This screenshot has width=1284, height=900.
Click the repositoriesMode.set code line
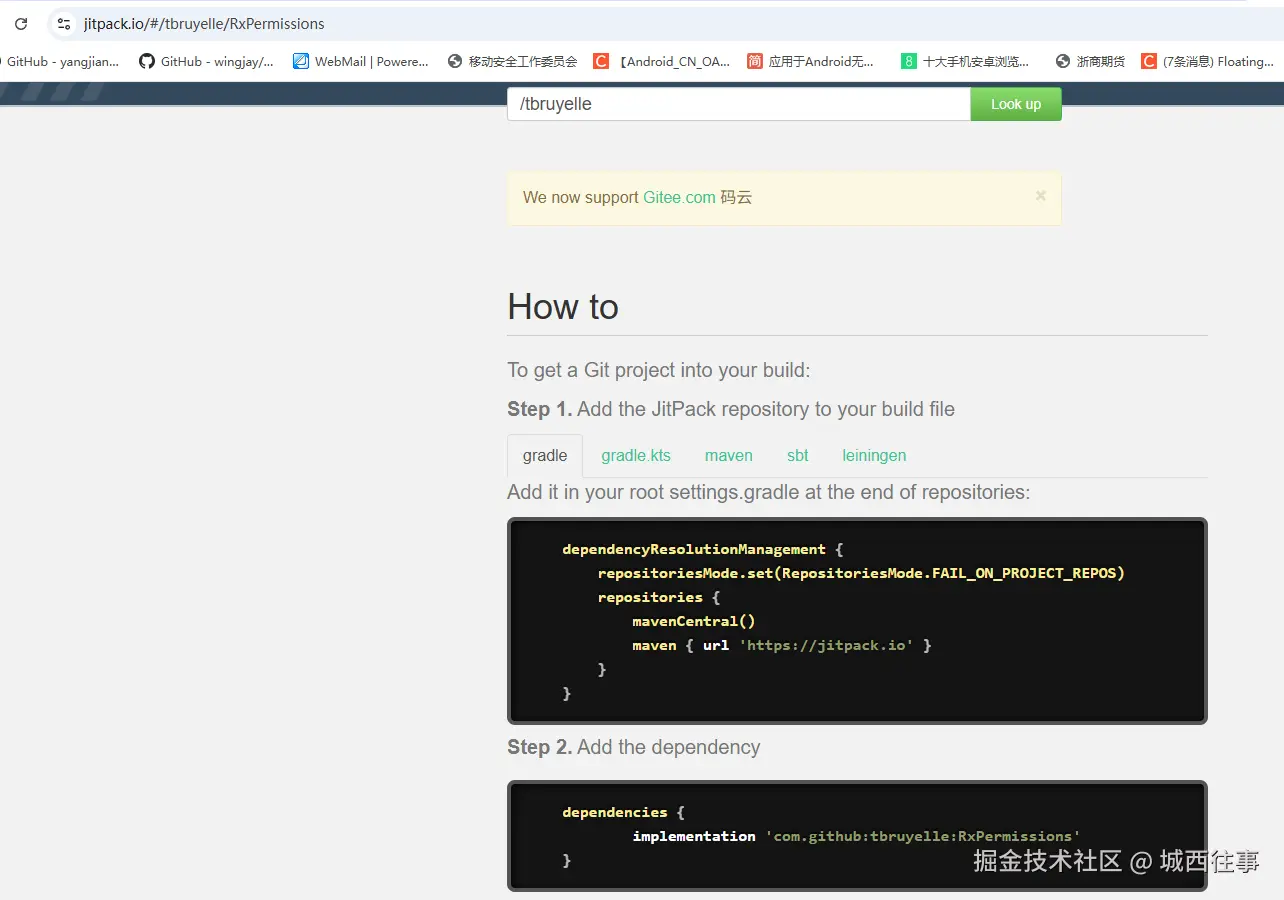click(861, 573)
